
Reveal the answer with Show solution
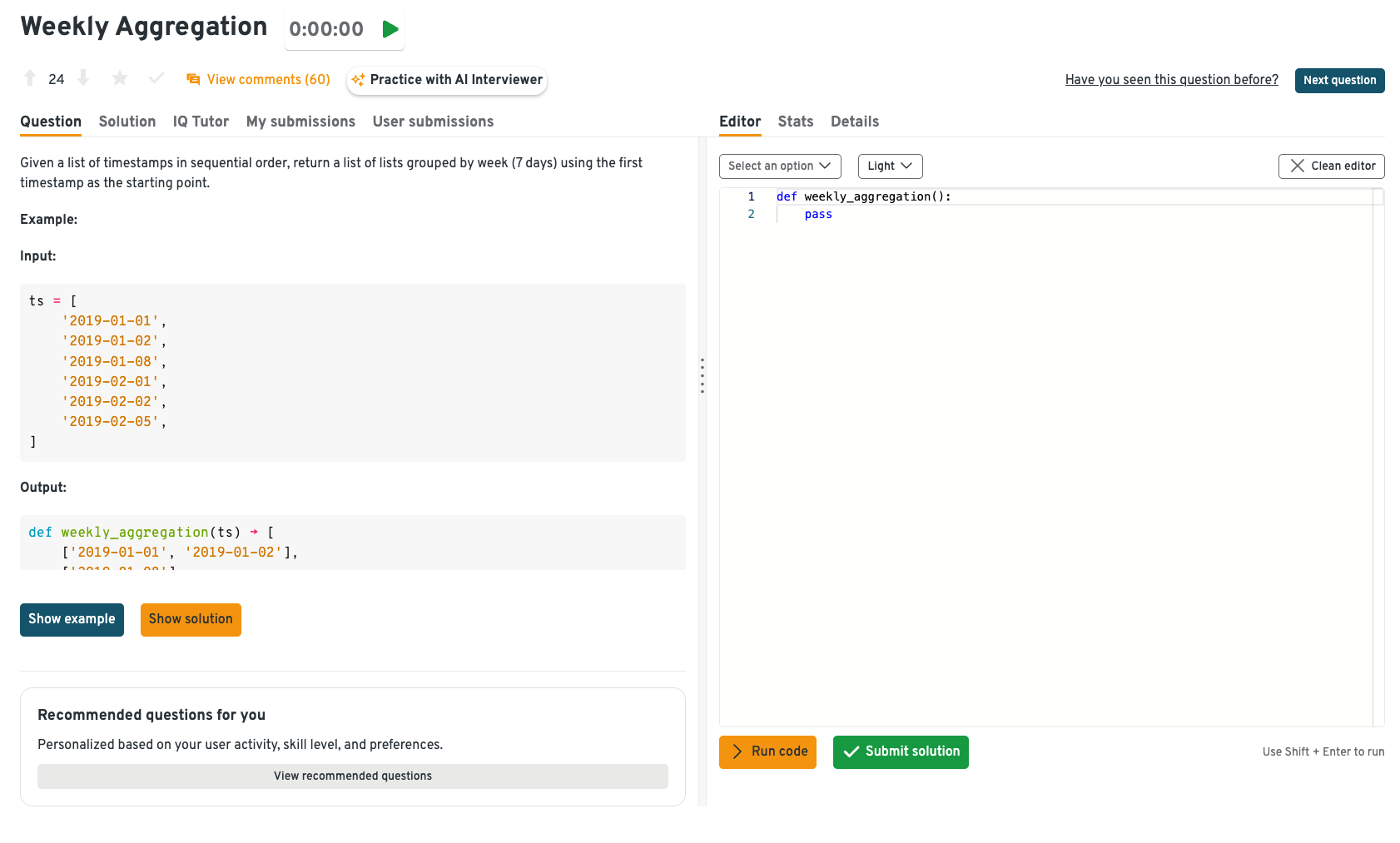191,620
